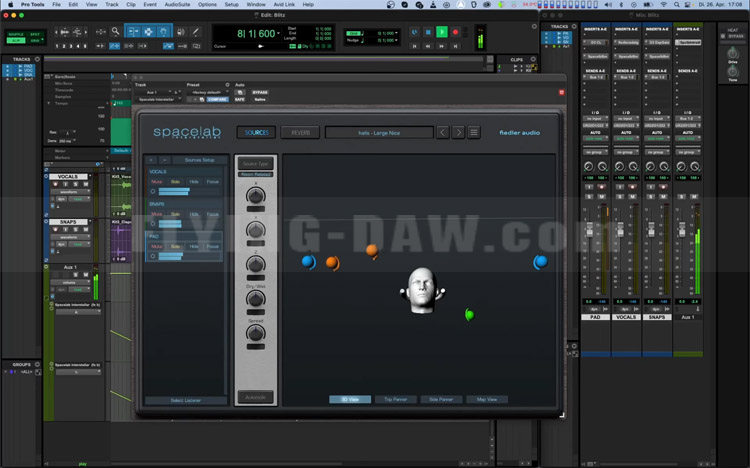The height and width of the screenshot is (468, 750).
Task: Select the Grabber hand tool
Action: [x=164, y=32]
